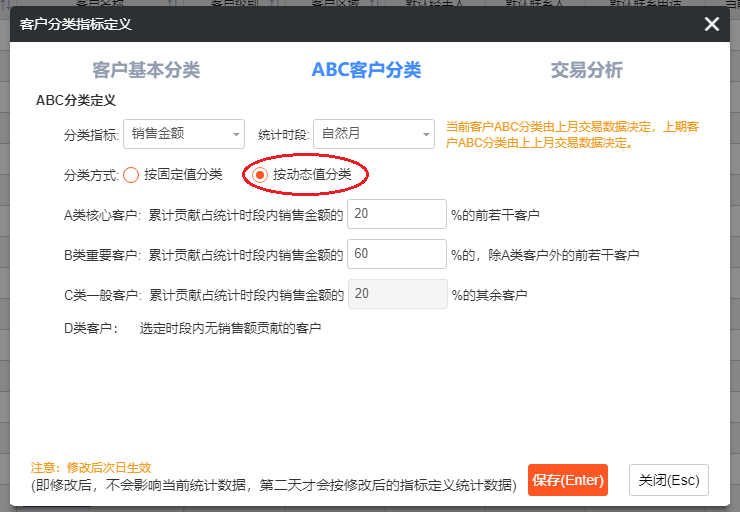Click the 客户分类指标定义 dialog title

pyautogui.click(x=76, y=23)
